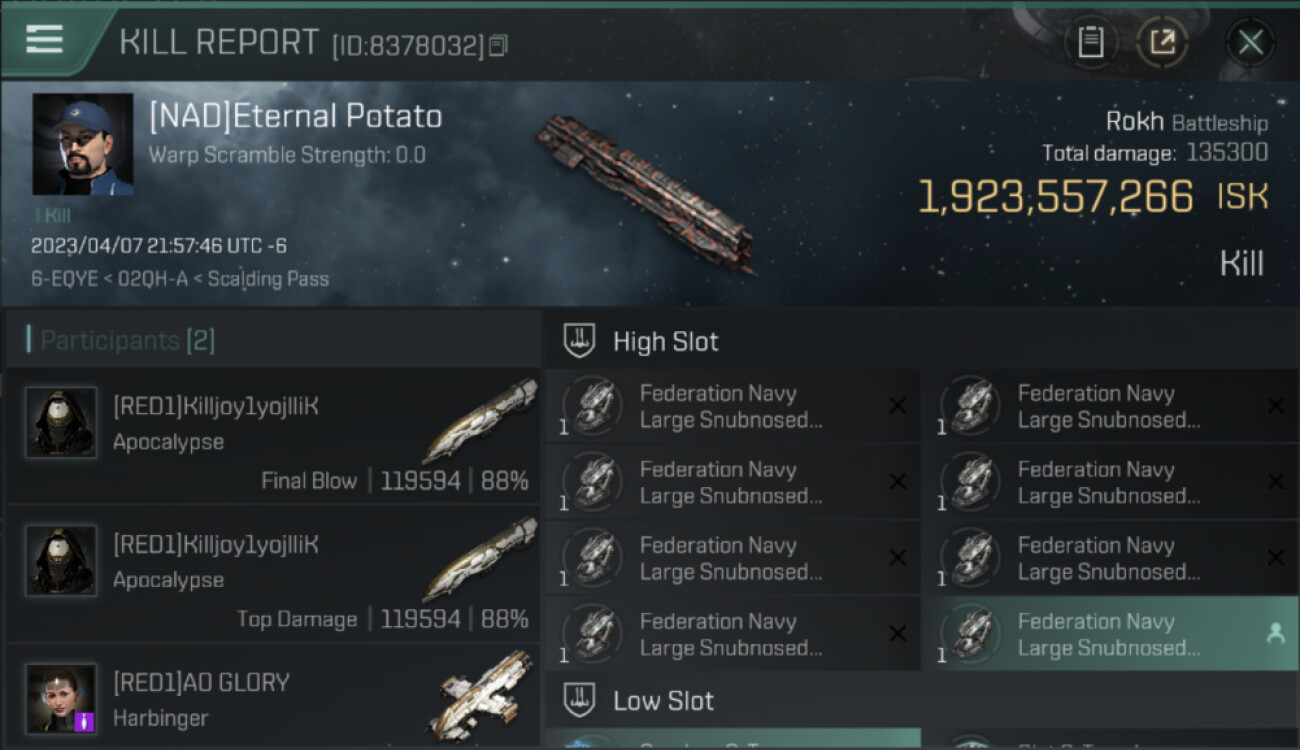Open the hamburger menu at top left
This screenshot has width=1300, height=750.
(x=44, y=39)
